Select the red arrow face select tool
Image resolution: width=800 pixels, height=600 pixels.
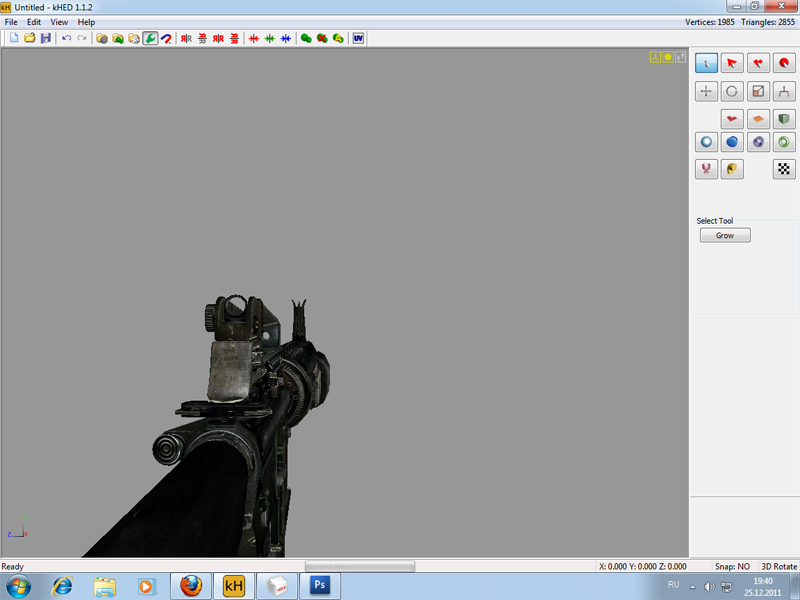pos(732,63)
